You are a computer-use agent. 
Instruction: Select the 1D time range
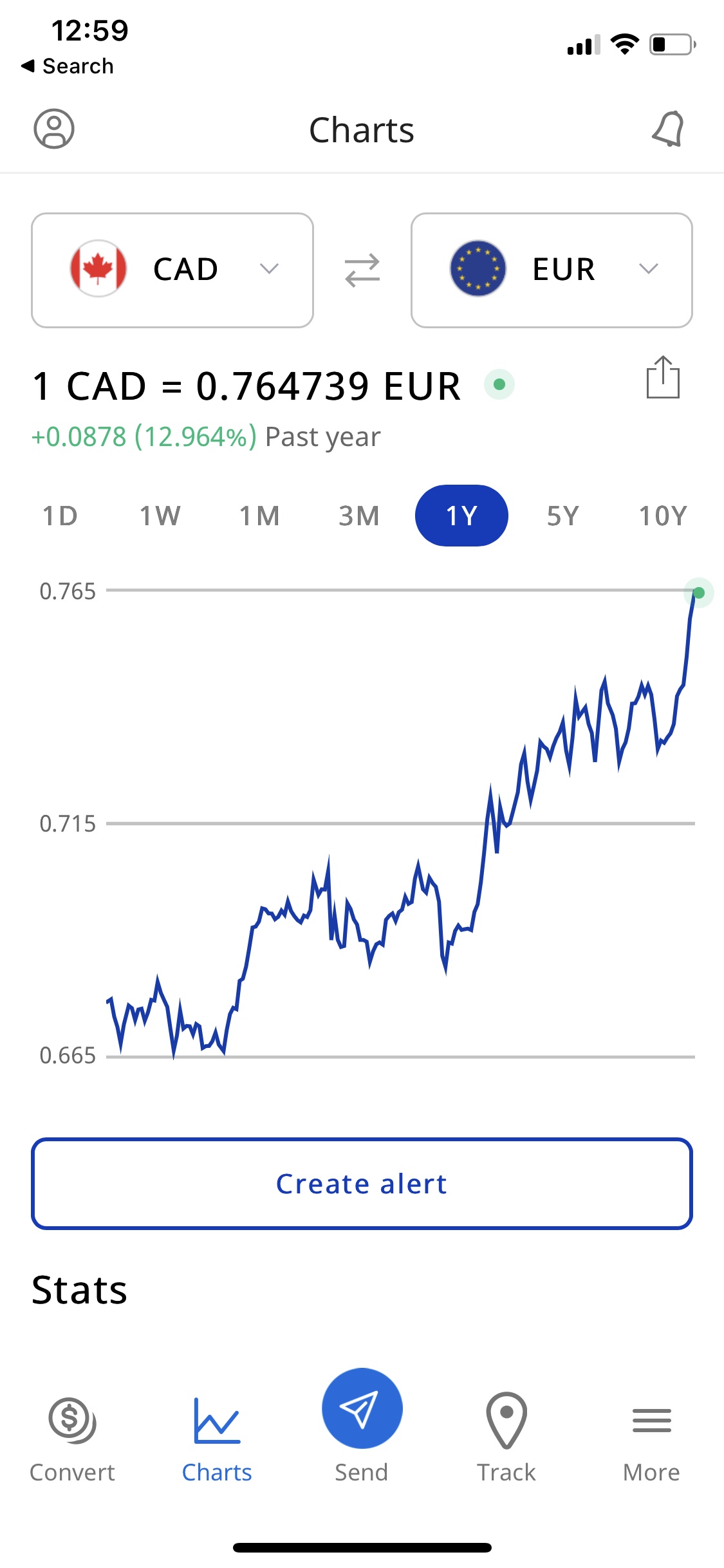tap(60, 516)
